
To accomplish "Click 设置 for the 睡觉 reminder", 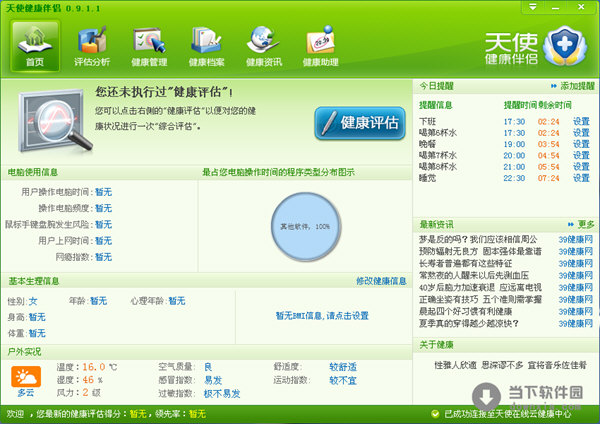I will pyautogui.click(x=581, y=178).
